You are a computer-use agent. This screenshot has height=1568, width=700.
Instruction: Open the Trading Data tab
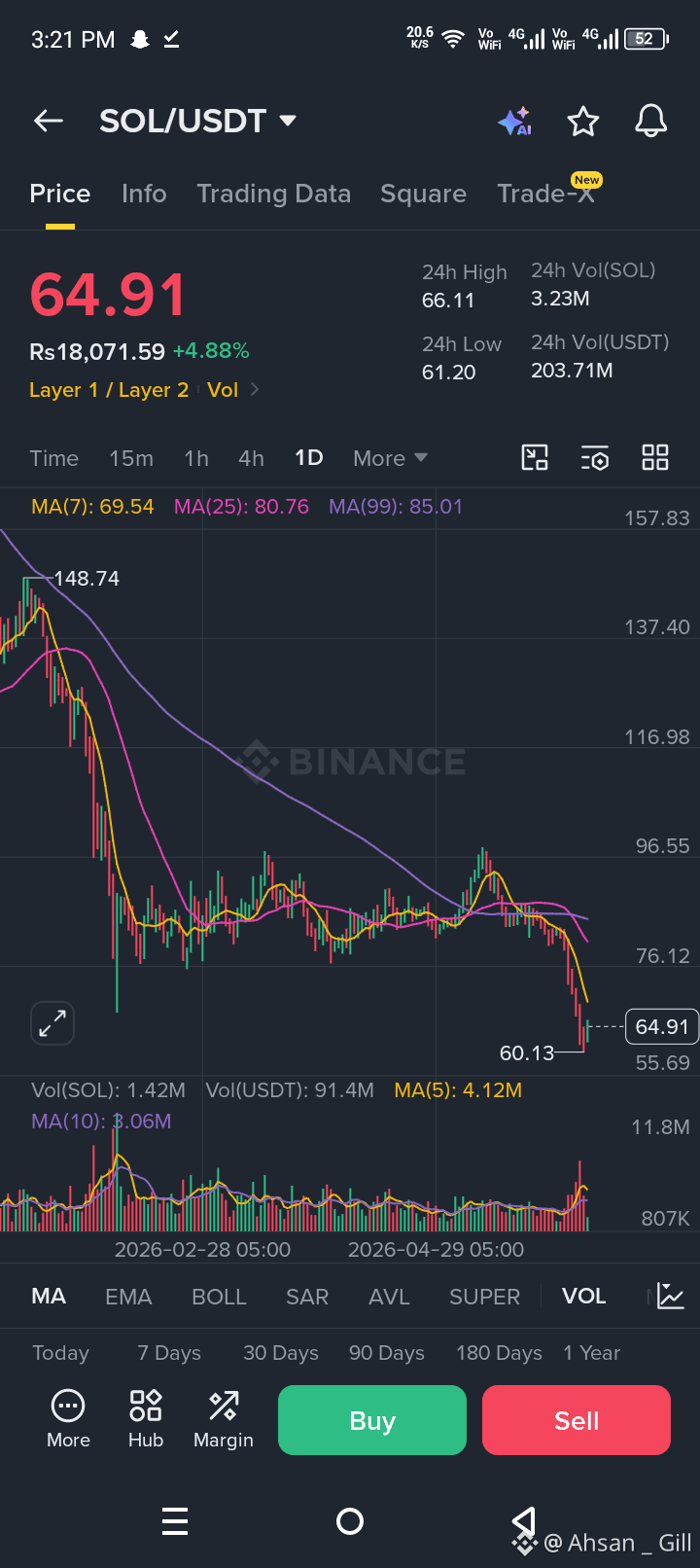pos(274,194)
